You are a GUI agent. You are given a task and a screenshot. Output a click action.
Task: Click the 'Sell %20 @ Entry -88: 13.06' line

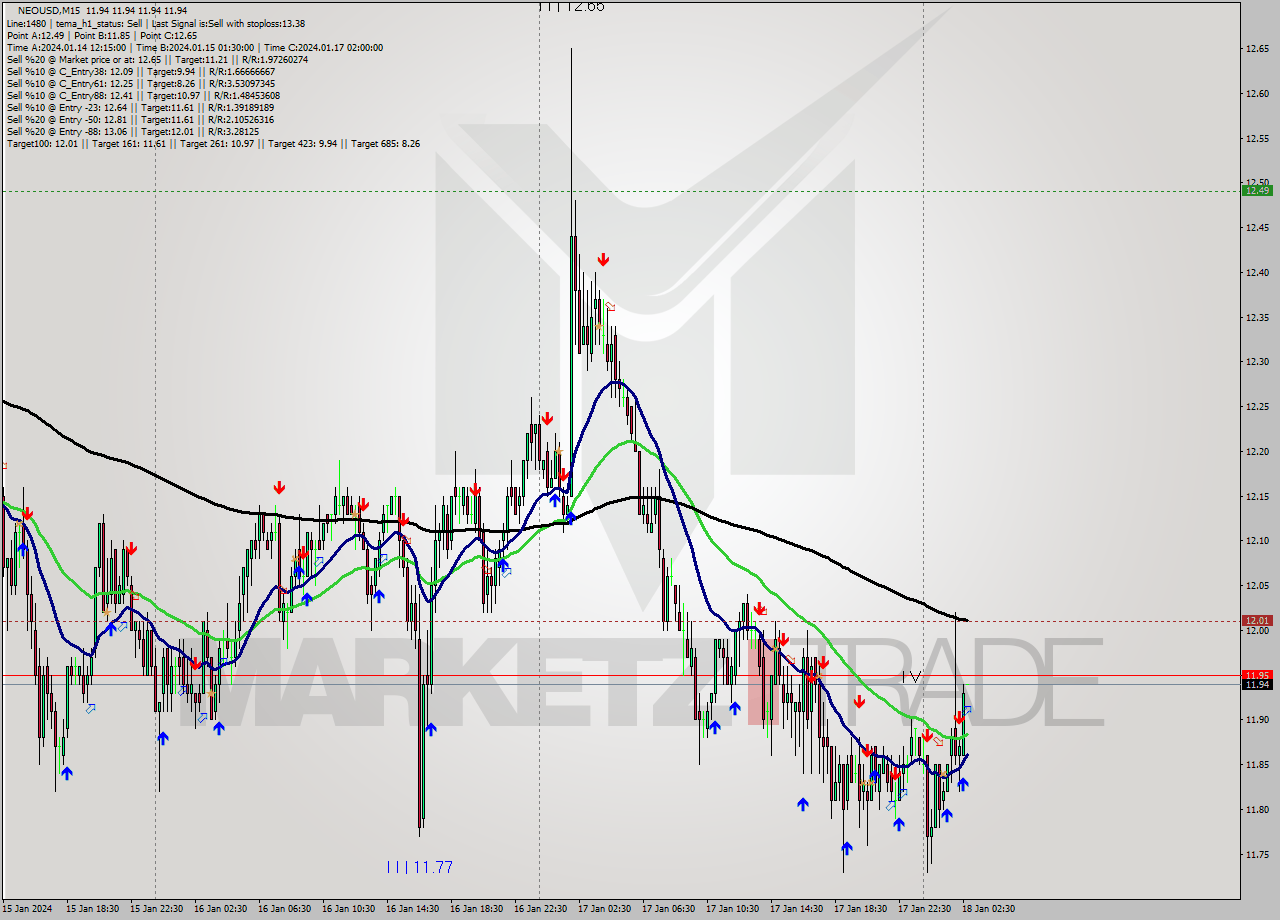133,131
